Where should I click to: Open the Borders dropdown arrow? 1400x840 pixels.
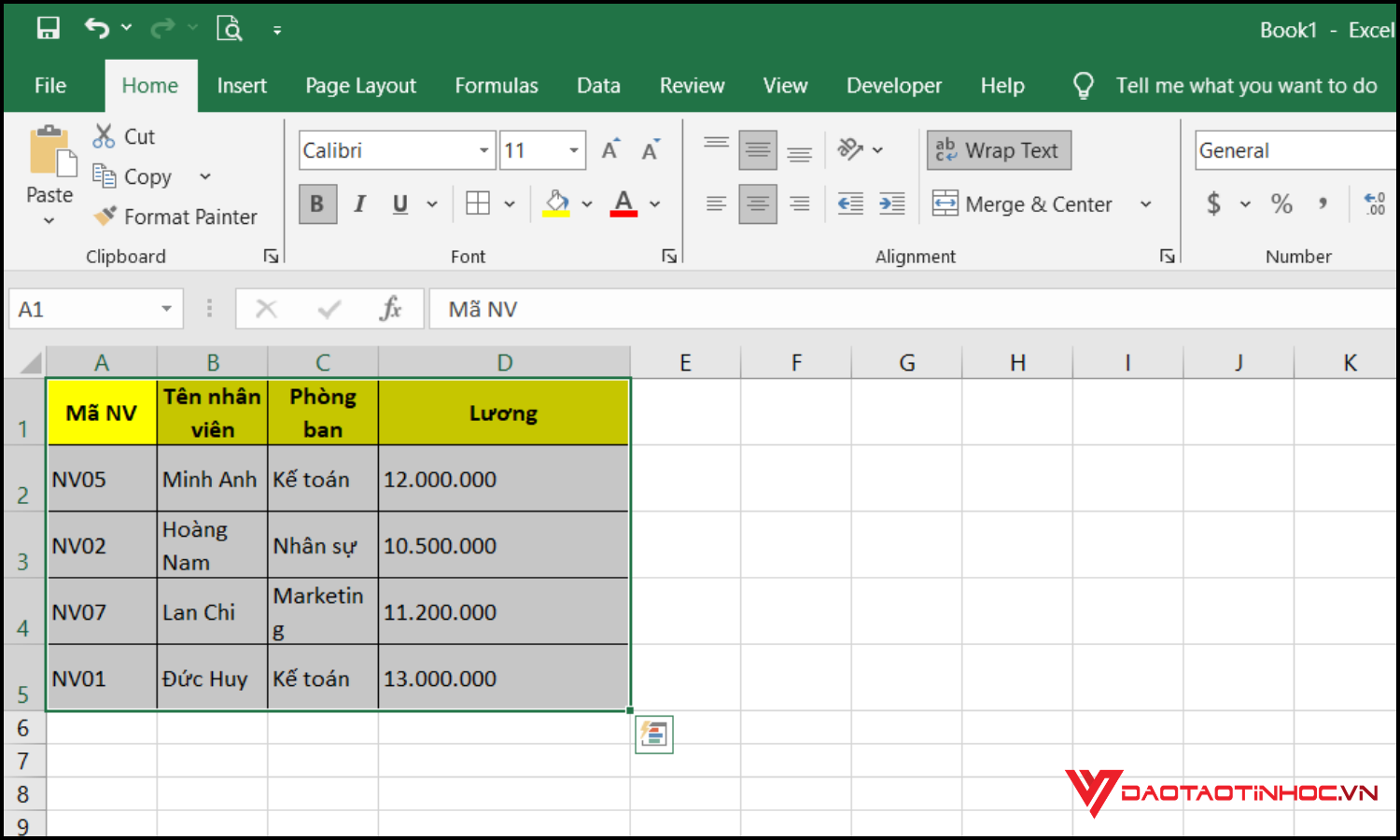(x=510, y=203)
